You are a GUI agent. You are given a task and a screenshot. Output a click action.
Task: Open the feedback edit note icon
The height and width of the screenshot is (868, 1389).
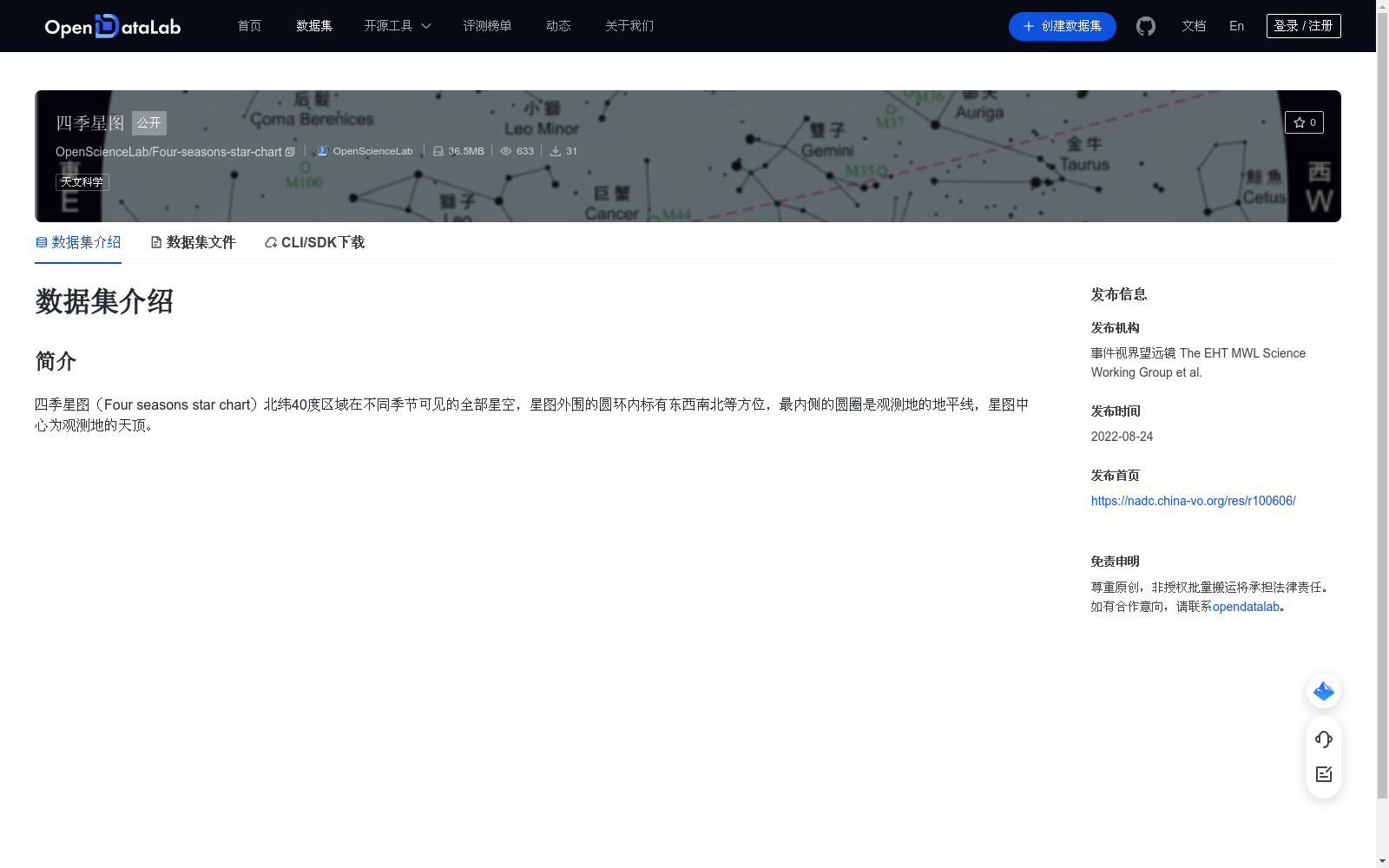click(1324, 774)
